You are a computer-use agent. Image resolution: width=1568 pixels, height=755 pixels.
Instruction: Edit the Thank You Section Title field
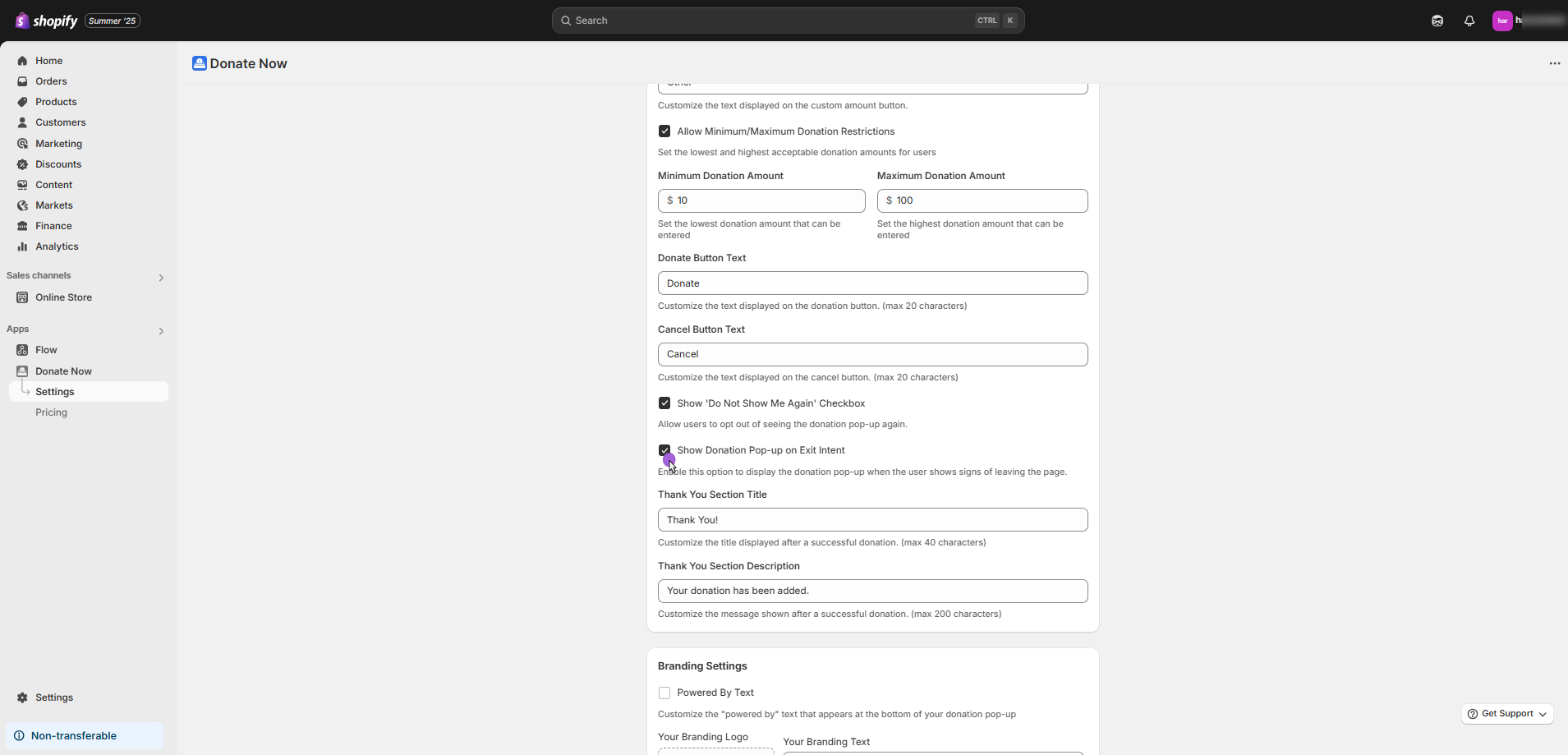pos(873,520)
